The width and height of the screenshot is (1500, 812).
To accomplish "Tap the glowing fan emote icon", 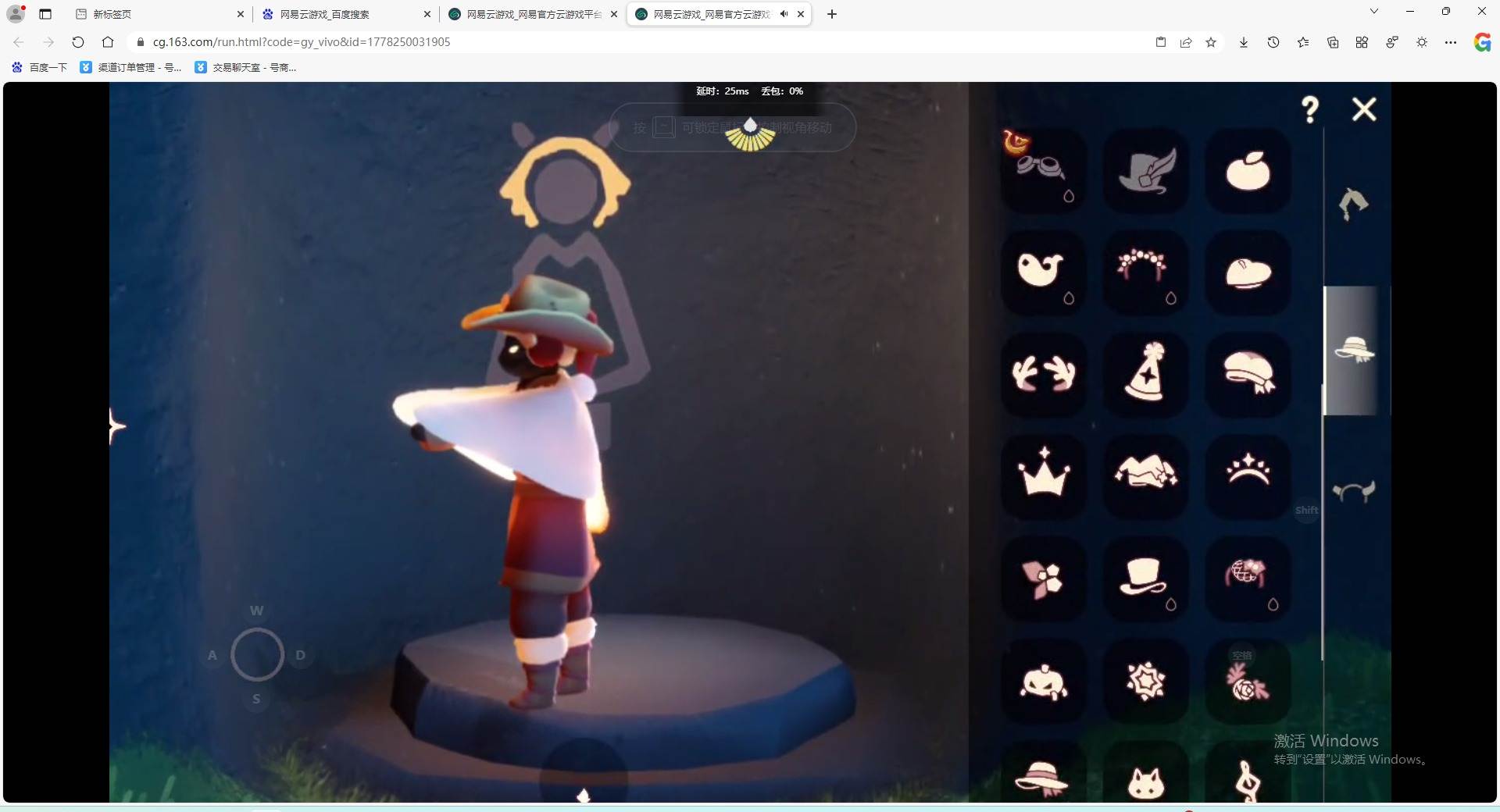I will [x=750, y=134].
